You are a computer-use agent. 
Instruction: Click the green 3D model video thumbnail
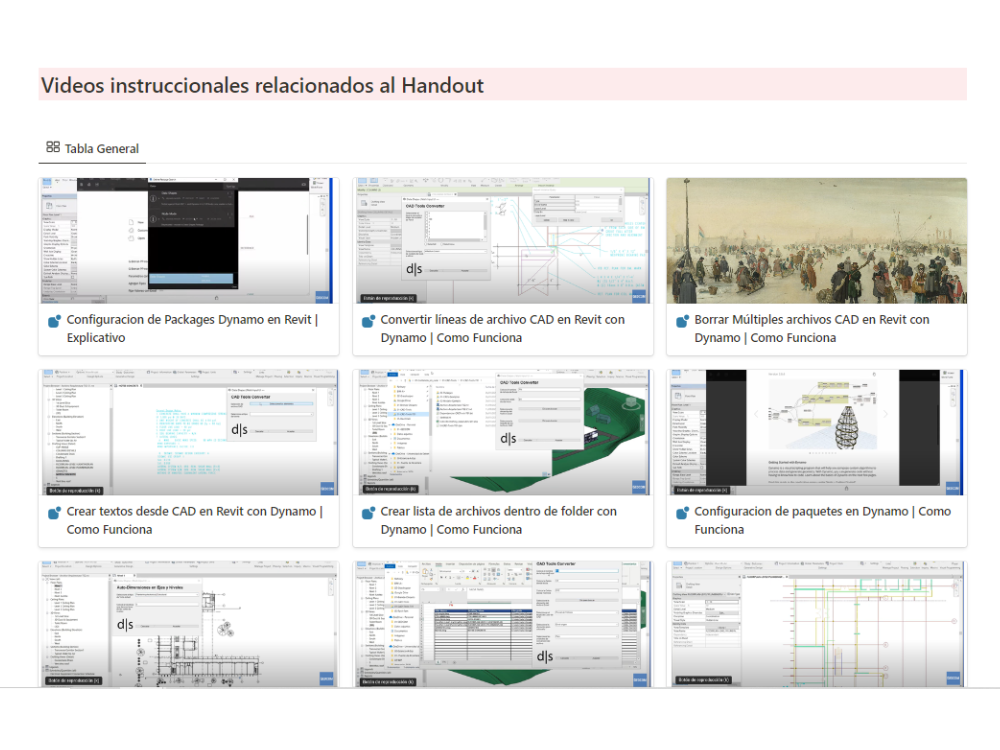point(502,432)
